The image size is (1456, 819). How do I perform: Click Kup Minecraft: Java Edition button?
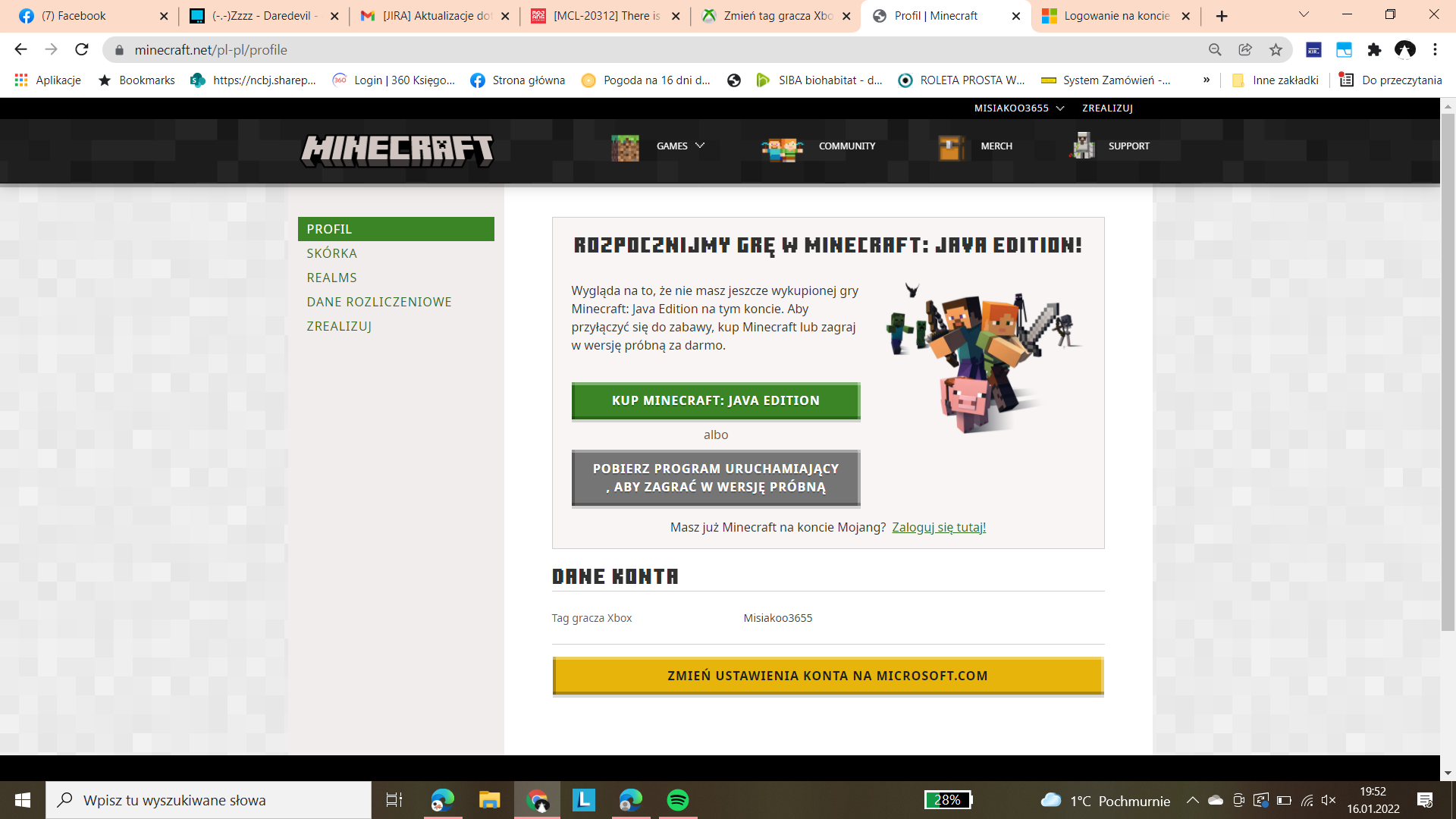pos(715,400)
